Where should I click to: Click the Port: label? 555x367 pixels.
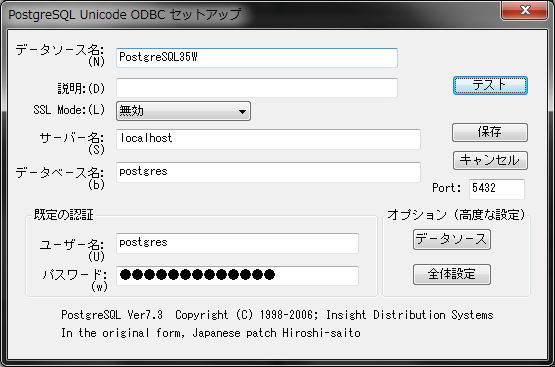(447, 188)
